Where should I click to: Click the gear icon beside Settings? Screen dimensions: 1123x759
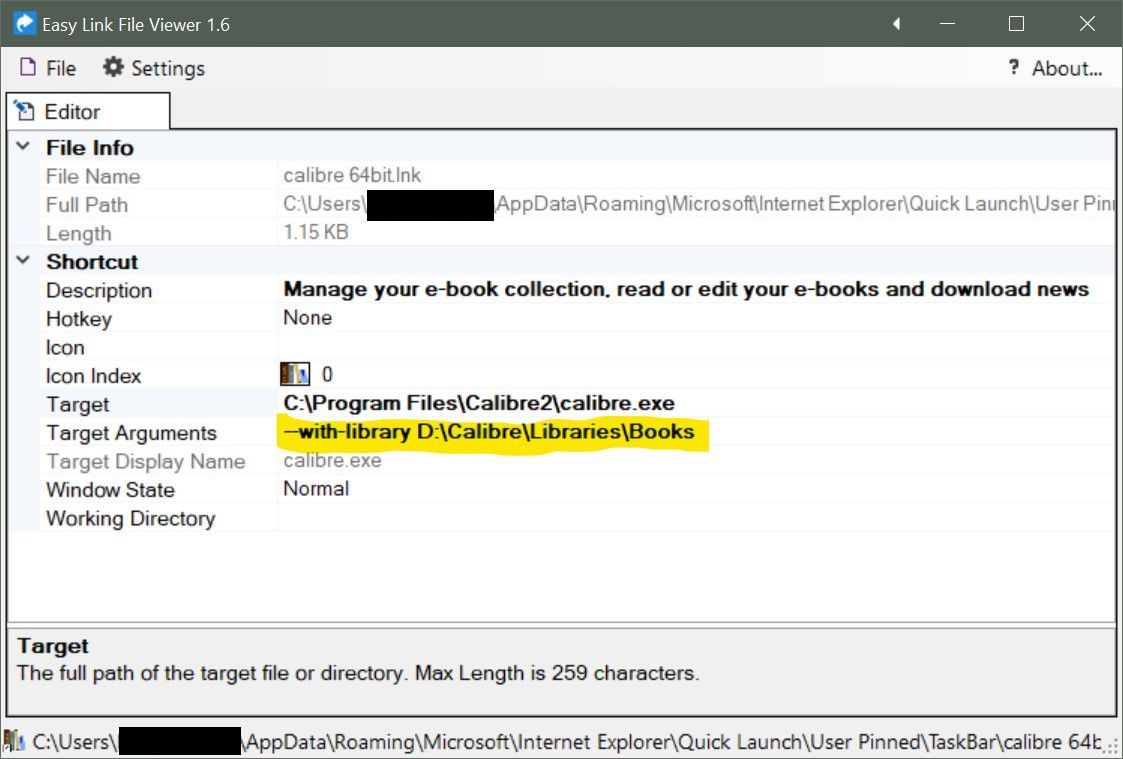click(113, 67)
